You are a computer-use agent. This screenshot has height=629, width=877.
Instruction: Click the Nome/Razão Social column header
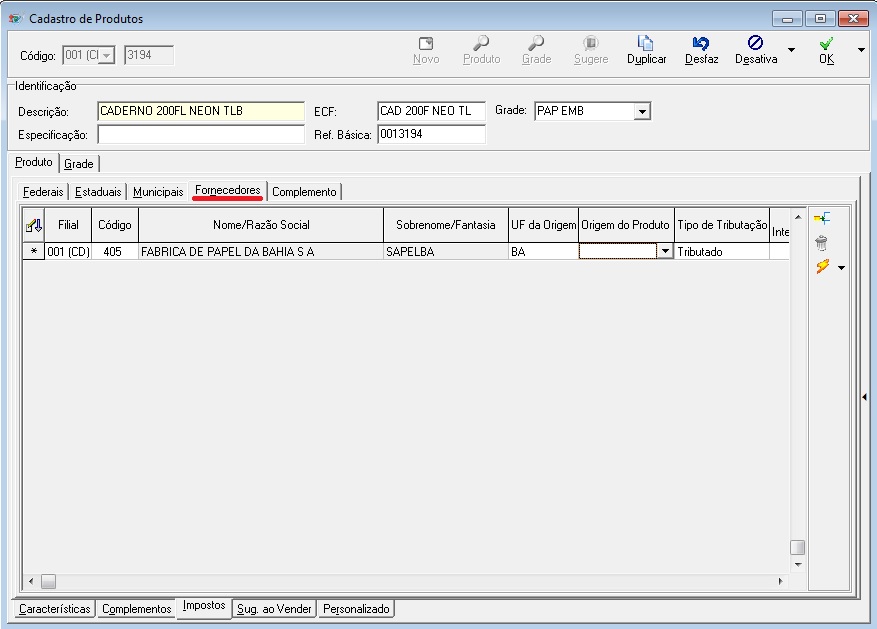click(261, 225)
